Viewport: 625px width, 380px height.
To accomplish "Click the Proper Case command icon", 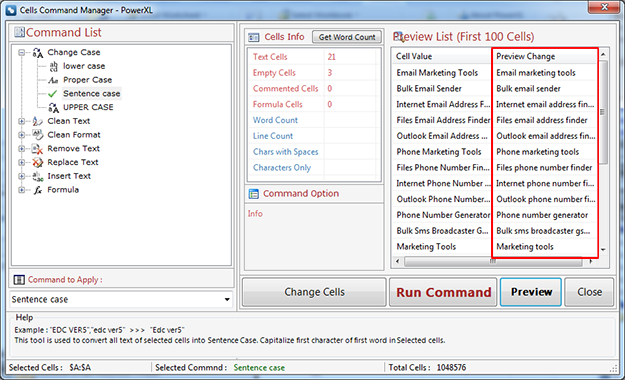I will 53,80.
